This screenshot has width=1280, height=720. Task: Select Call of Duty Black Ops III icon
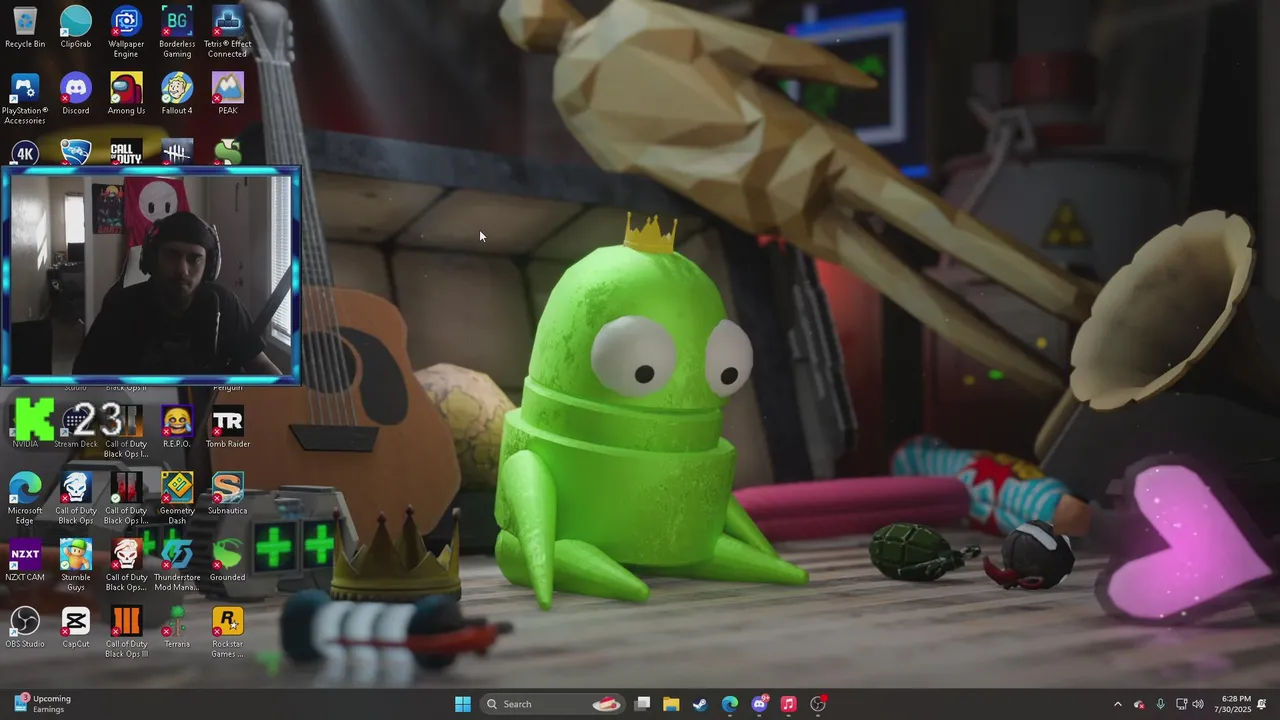(126, 632)
